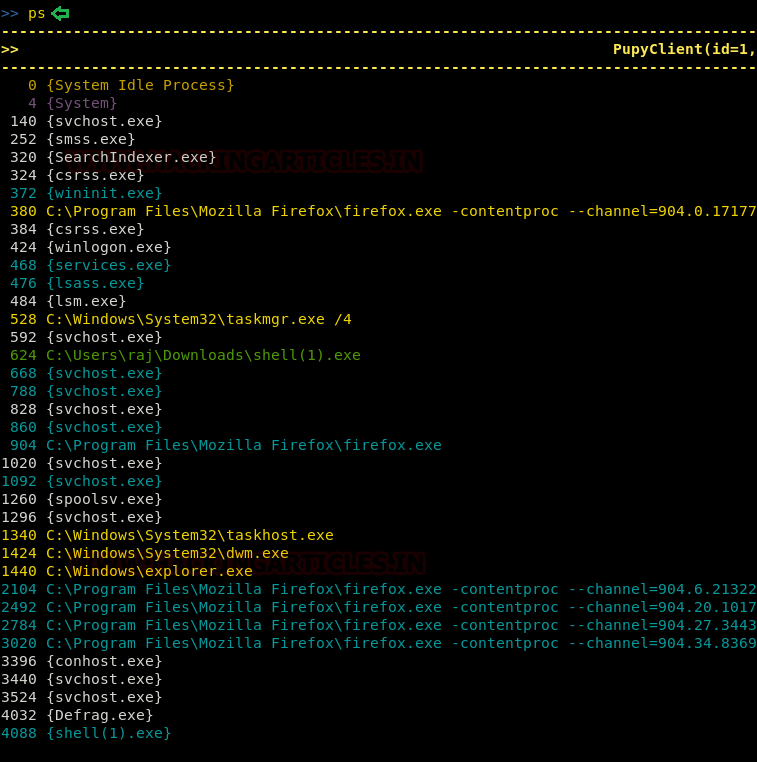
Task: Click the SearchIndexer.exe process entry
Action: point(131,157)
